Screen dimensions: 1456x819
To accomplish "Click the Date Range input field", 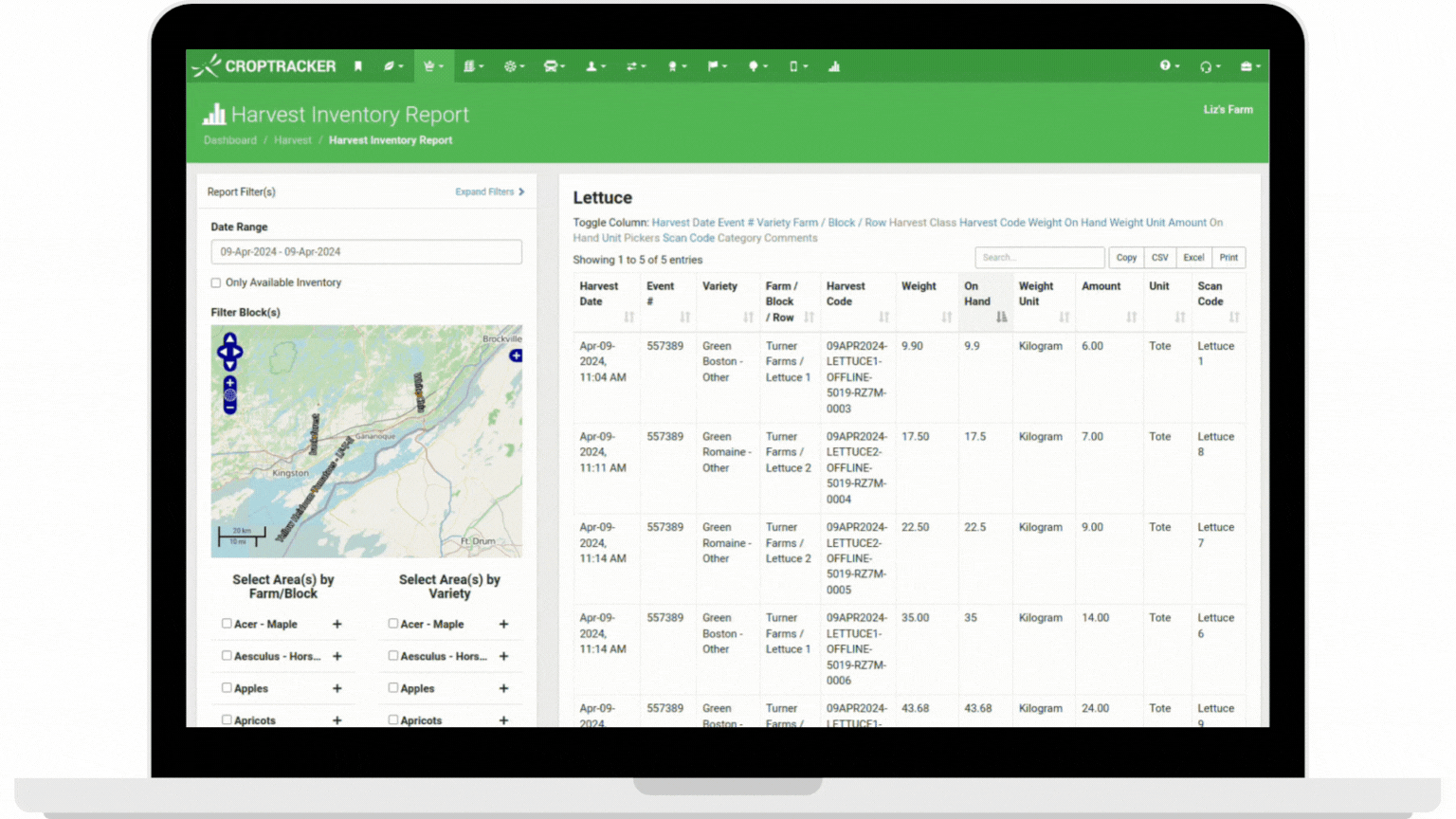I will 366,252.
